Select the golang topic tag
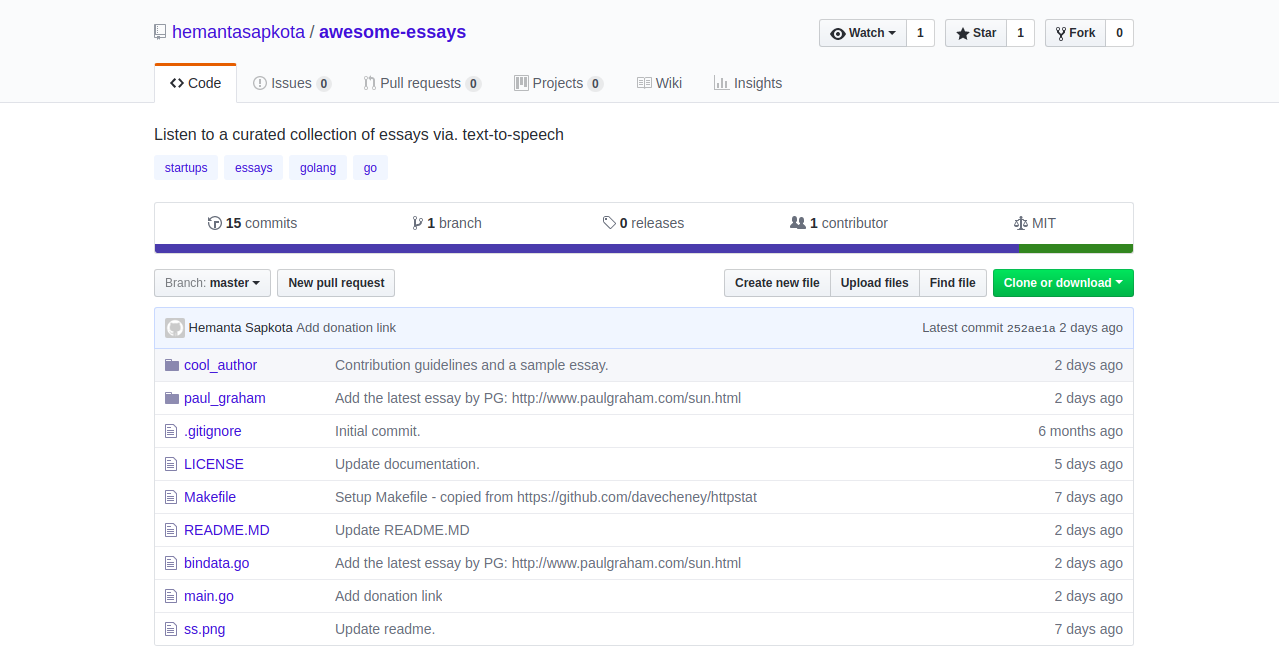The height and width of the screenshot is (647, 1279). click(x=318, y=168)
